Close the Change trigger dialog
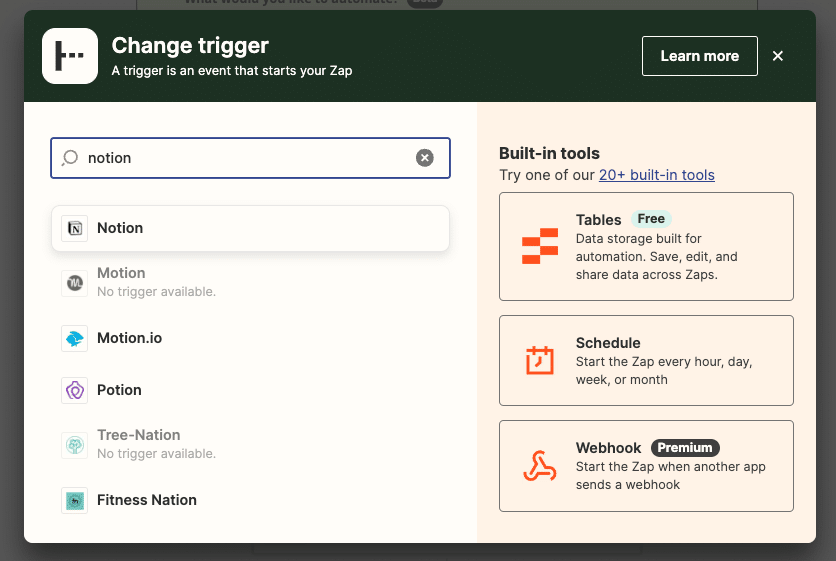 pos(778,56)
